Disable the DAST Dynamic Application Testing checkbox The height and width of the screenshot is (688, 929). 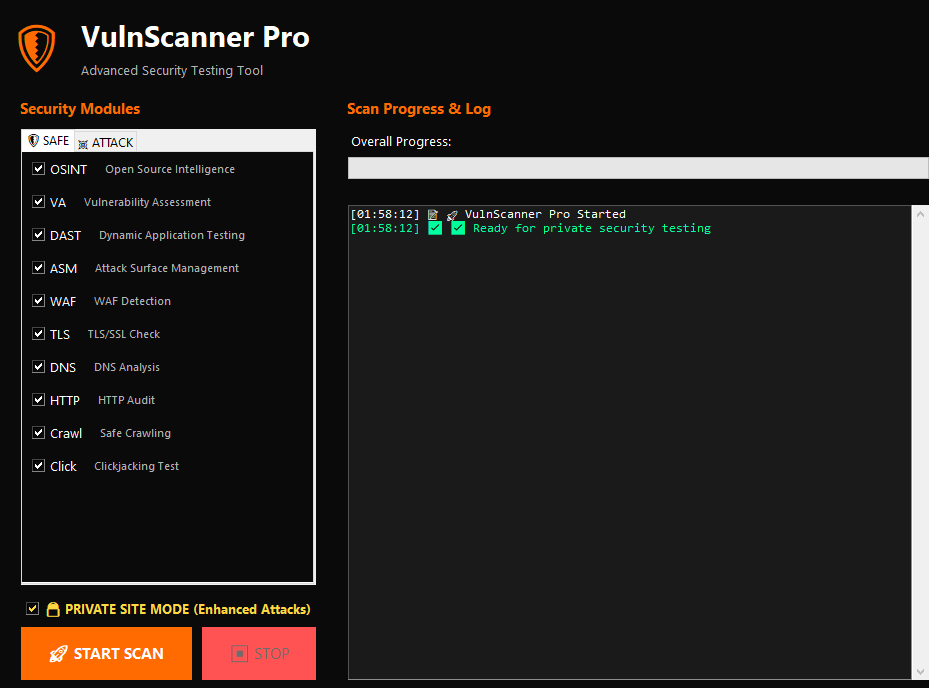39,235
